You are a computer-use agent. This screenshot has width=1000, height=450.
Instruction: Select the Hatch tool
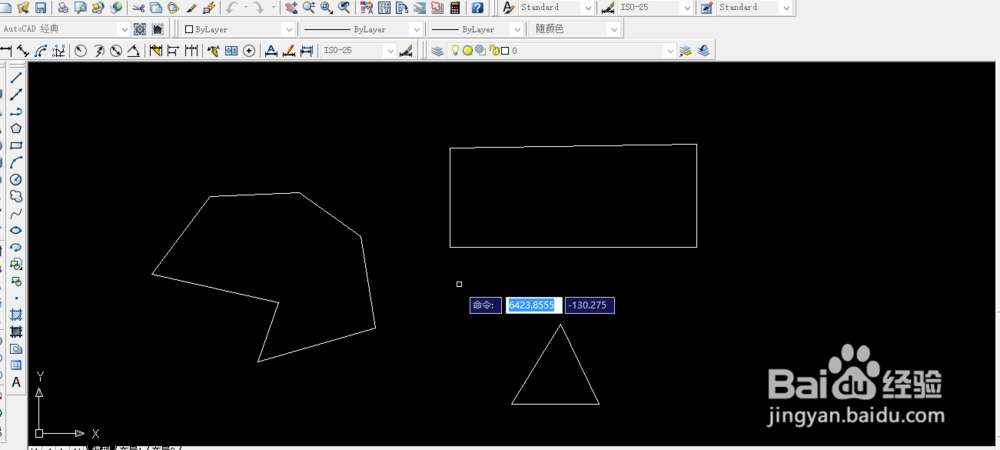(16, 314)
